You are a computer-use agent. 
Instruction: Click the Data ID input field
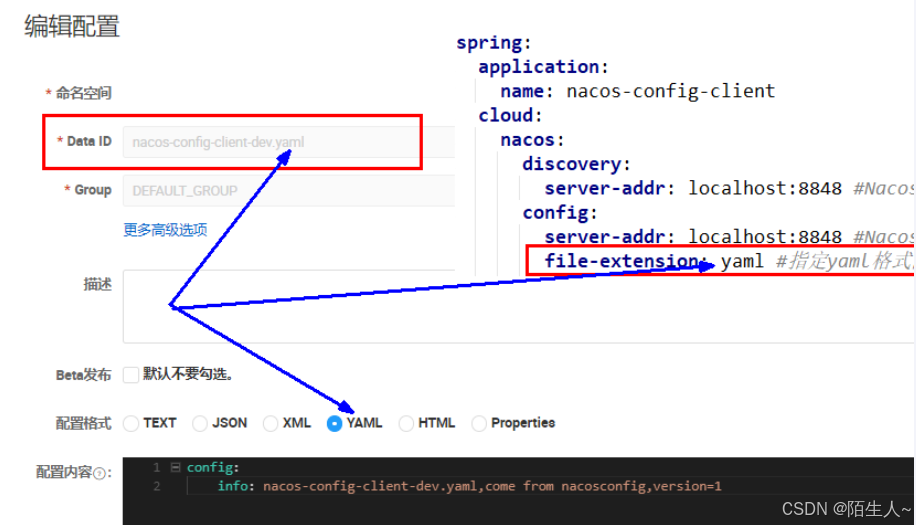tap(289, 142)
